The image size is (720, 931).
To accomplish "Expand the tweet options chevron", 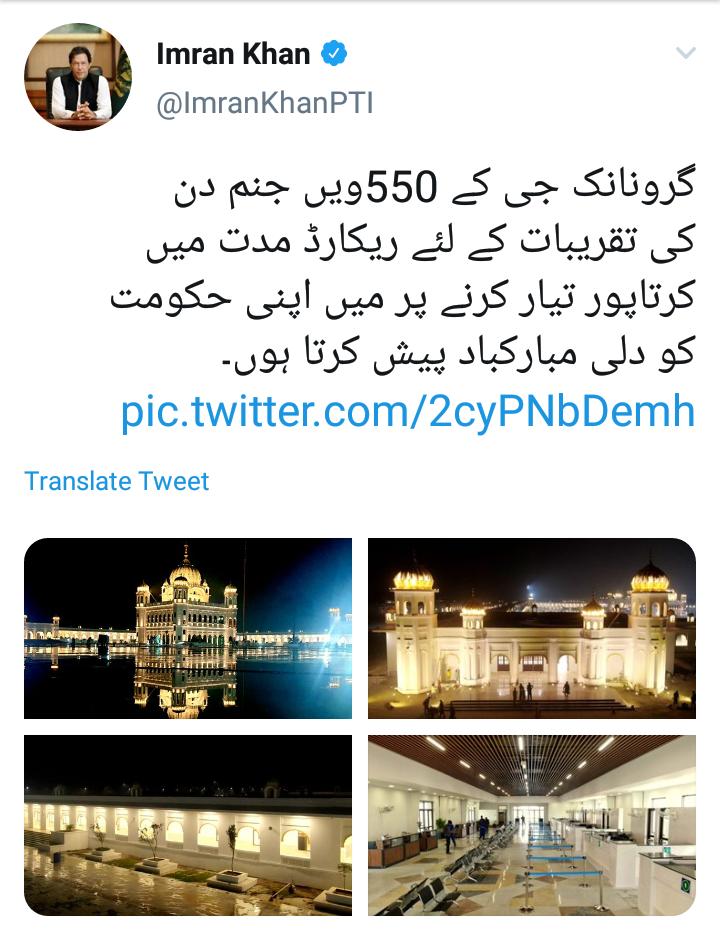I will (686, 53).
